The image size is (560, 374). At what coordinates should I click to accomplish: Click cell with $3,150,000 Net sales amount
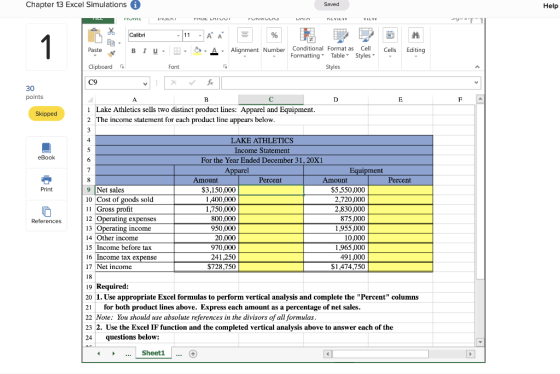206,190
